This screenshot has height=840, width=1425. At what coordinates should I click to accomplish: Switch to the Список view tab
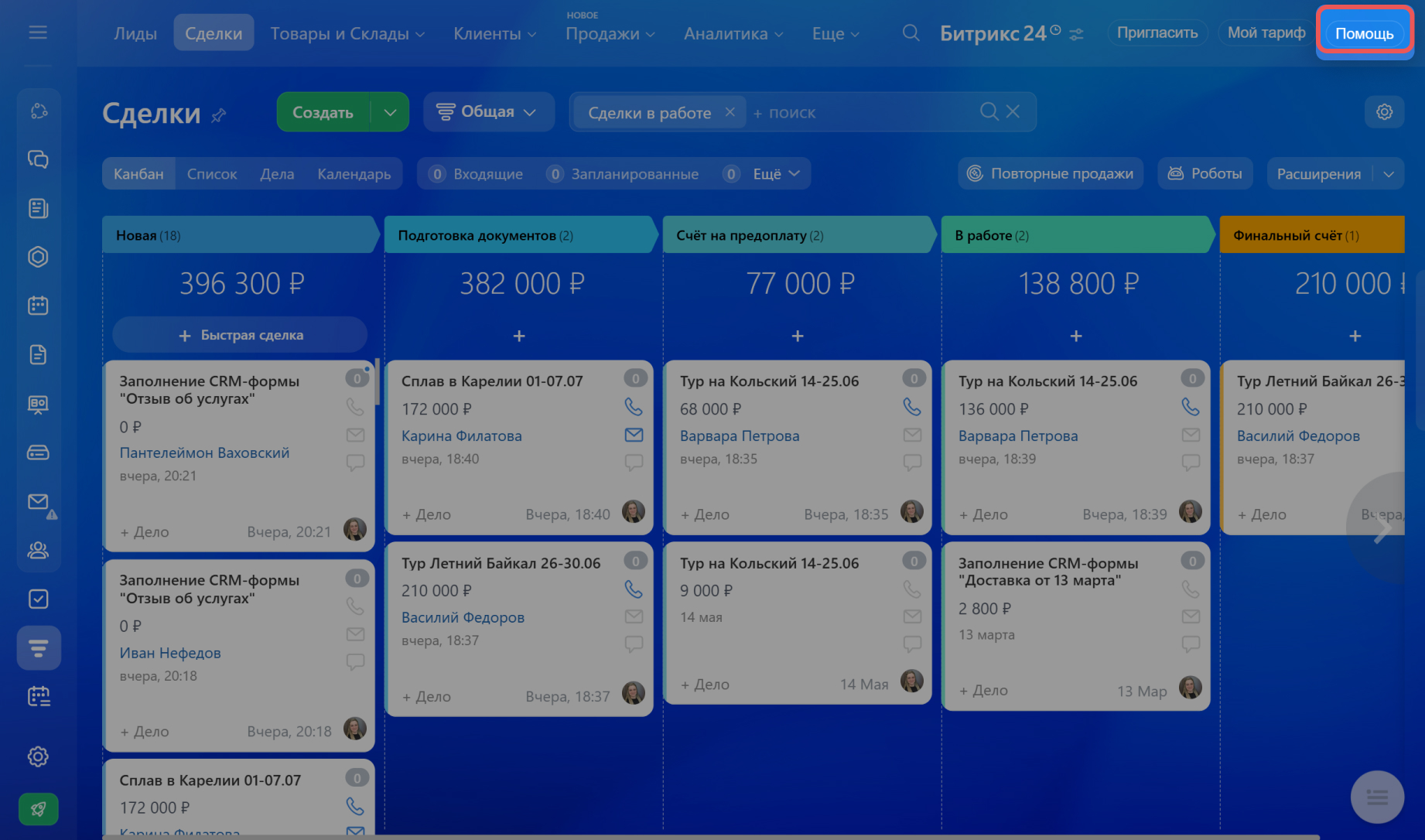point(211,174)
